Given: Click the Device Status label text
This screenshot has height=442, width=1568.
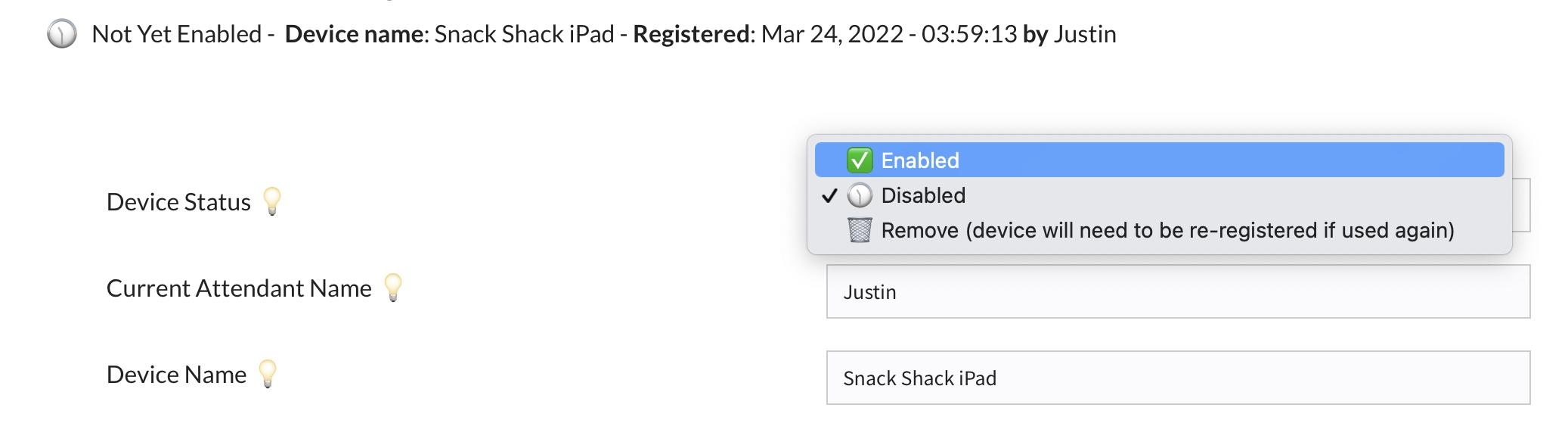Looking at the screenshot, I should tap(178, 202).
